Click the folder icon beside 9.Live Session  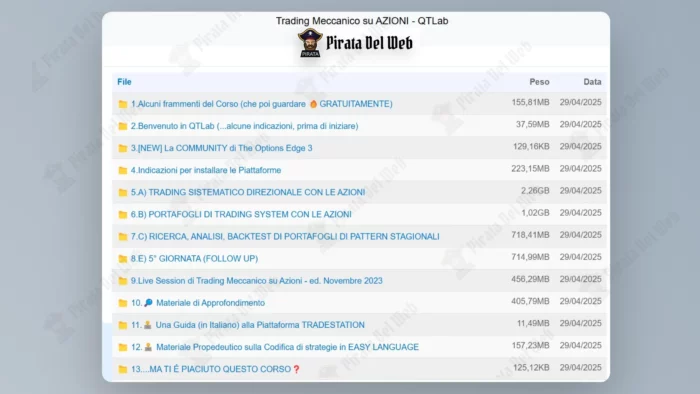click(123, 281)
